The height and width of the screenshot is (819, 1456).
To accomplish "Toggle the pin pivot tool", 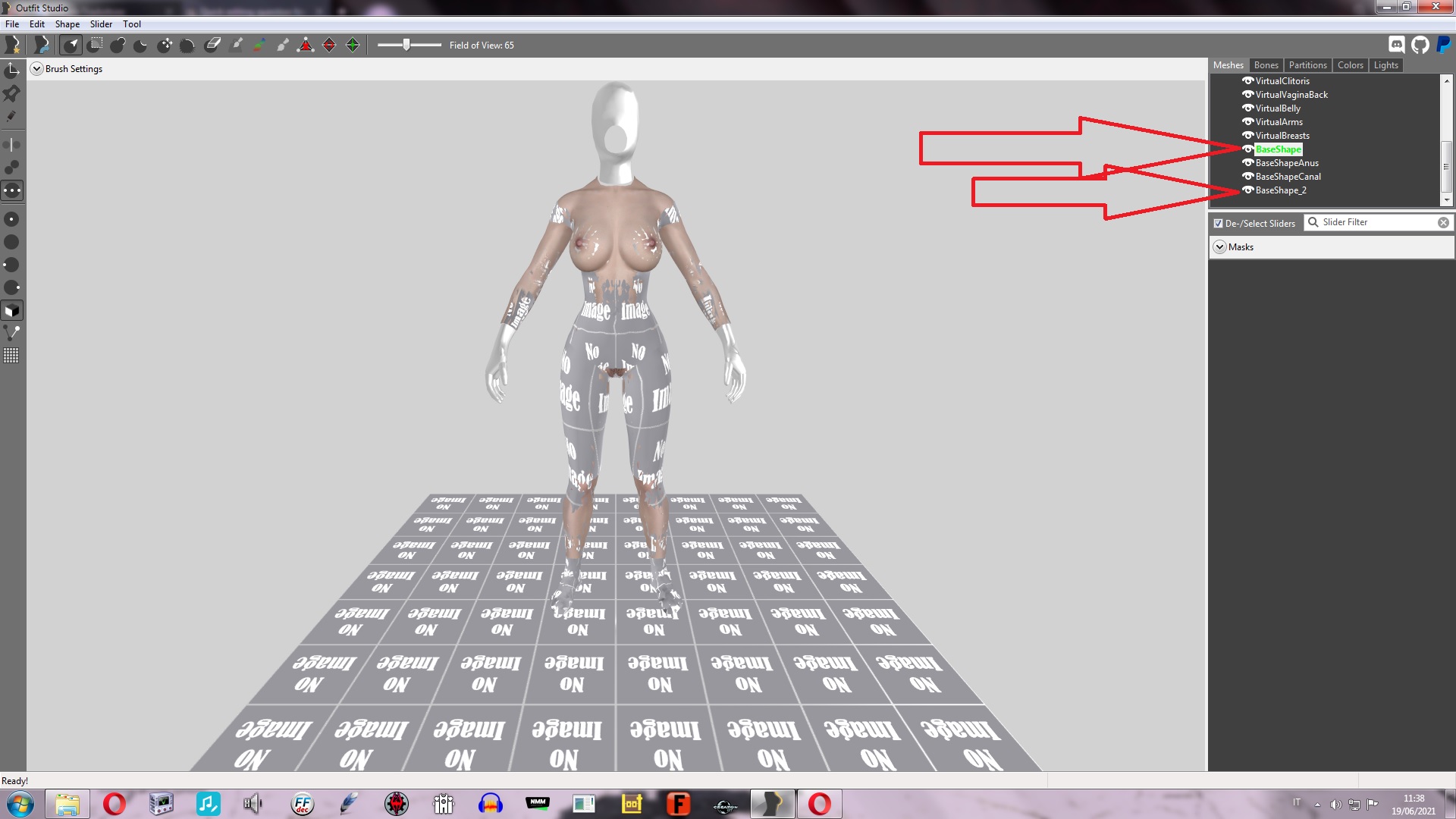I will click(x=12, y=93).
